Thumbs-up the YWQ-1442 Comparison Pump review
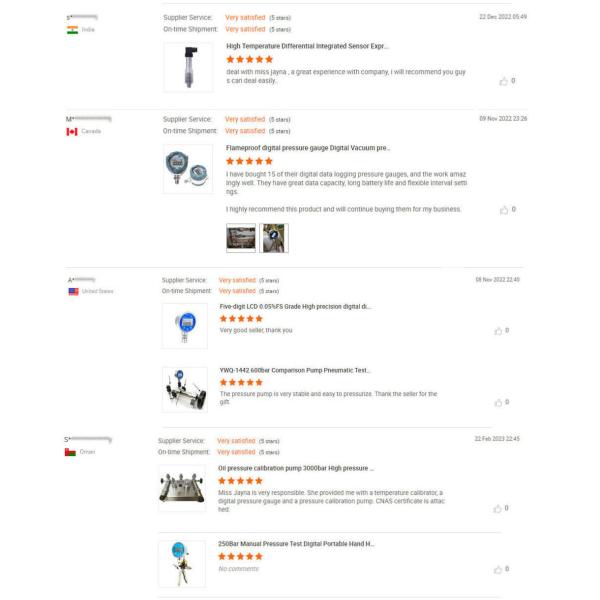The image size is (600, 600). coord(497,402)
